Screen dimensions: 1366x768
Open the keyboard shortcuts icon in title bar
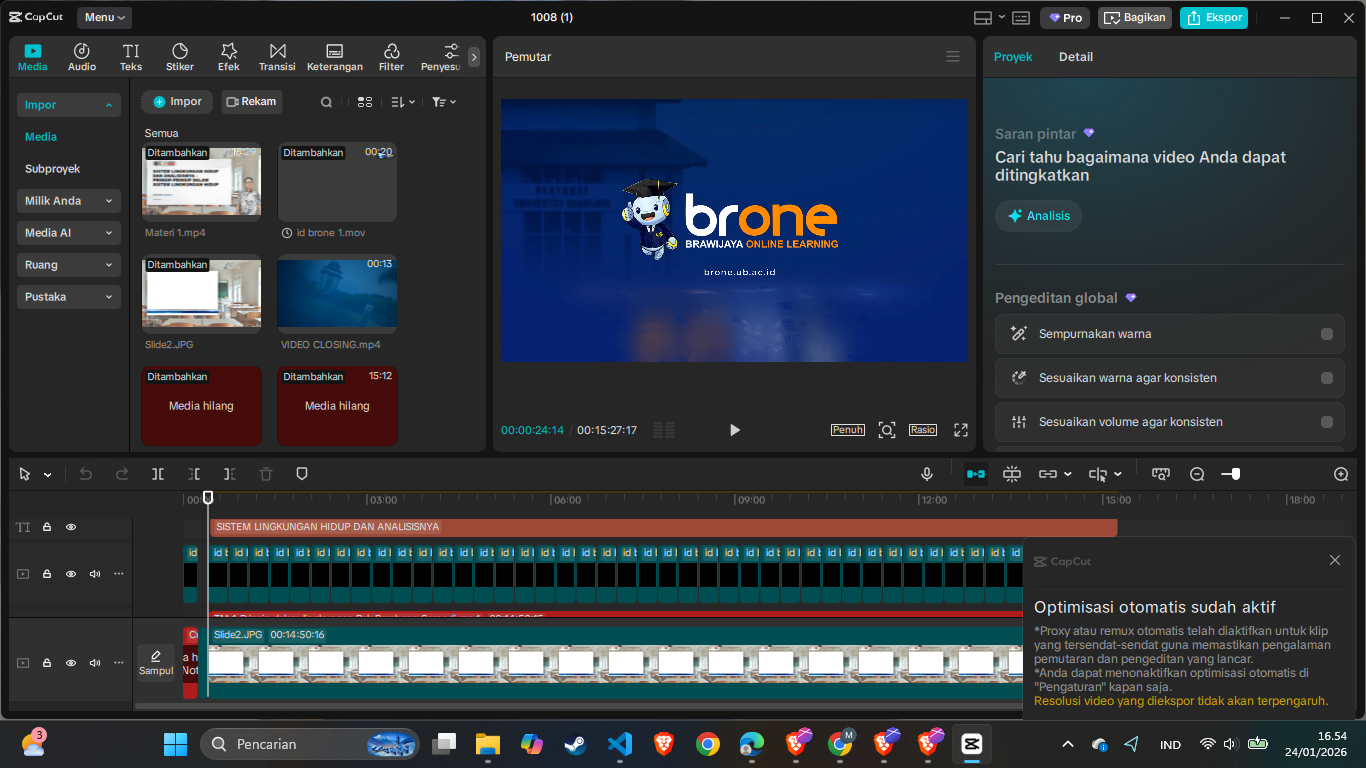click(1021, 18)
